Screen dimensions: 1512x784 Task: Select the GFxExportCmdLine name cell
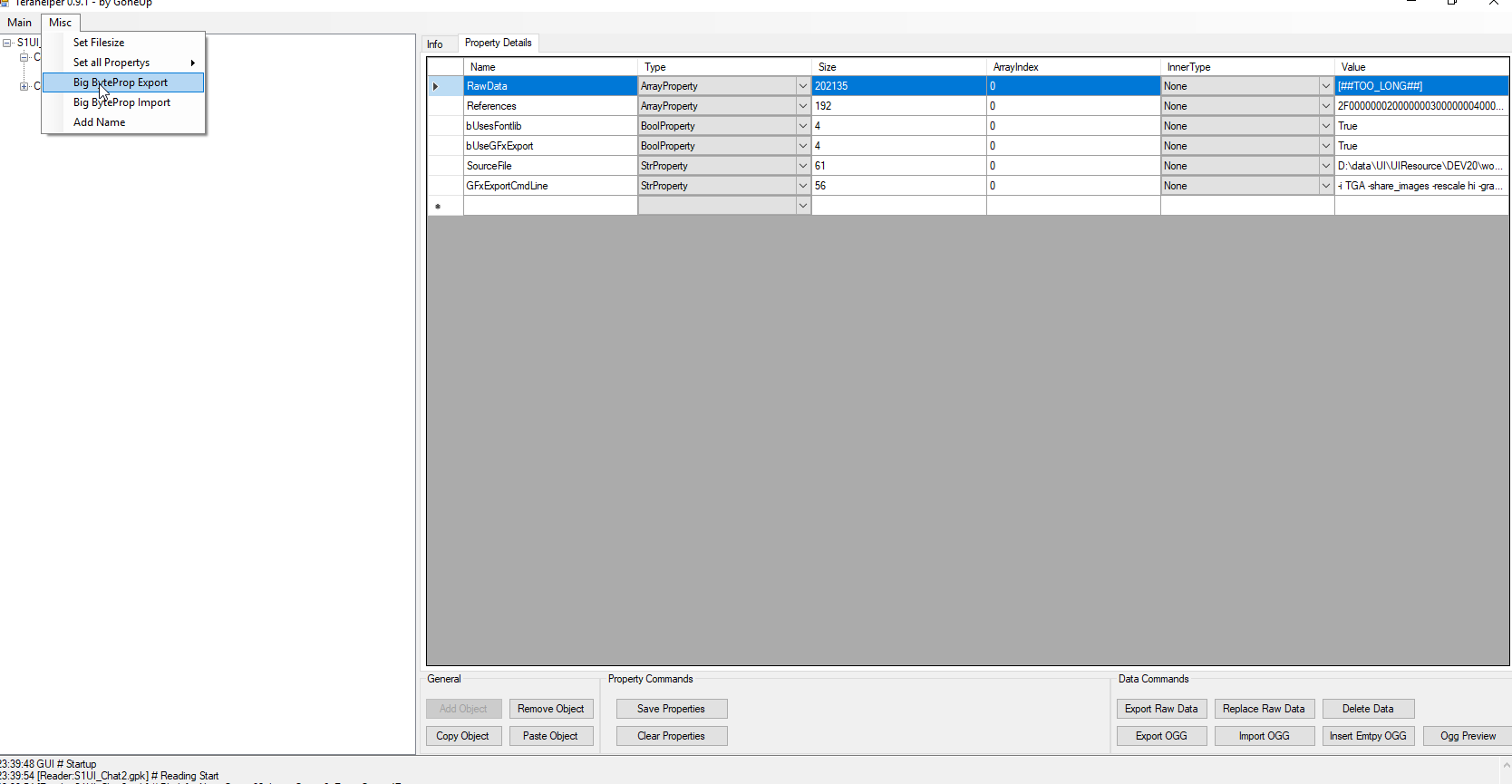tap(550, 186)
